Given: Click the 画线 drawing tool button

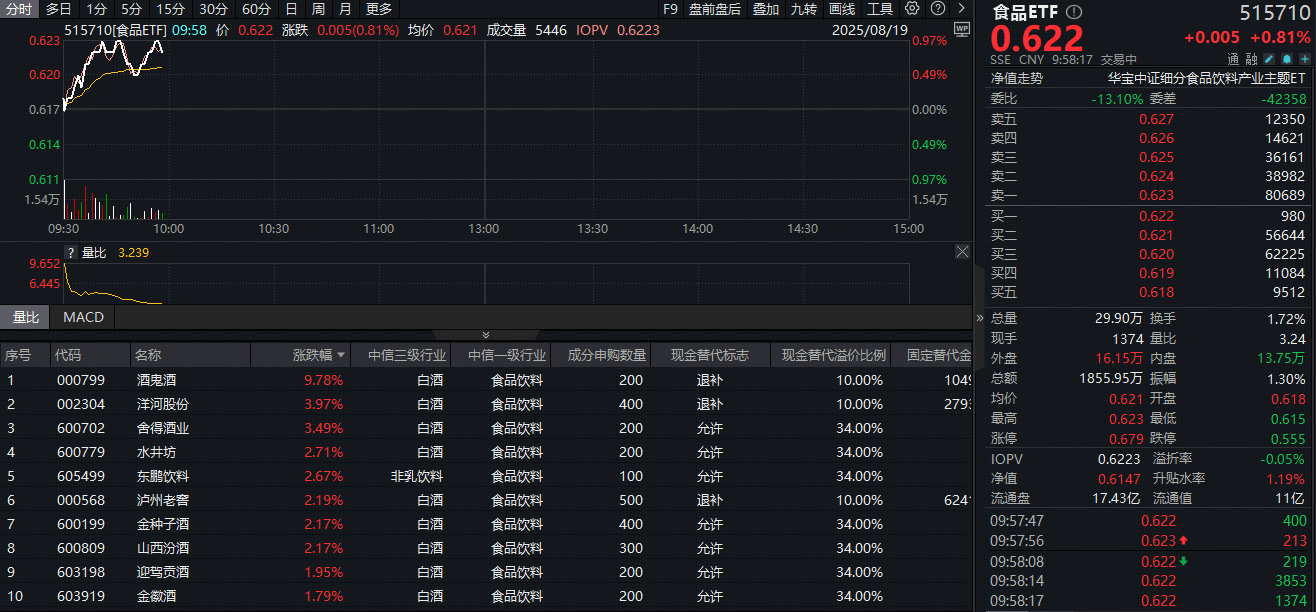Looking at the screenshot, I should pos(842,9).
